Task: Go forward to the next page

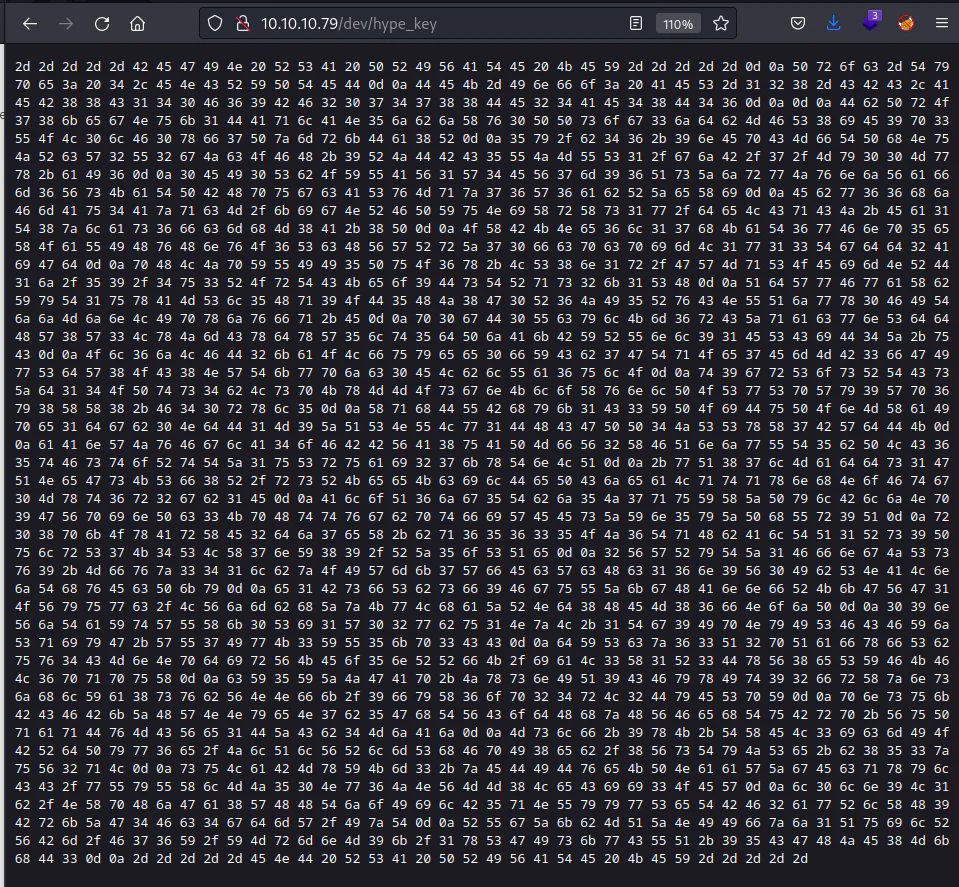Action: (x=66, y=24)
